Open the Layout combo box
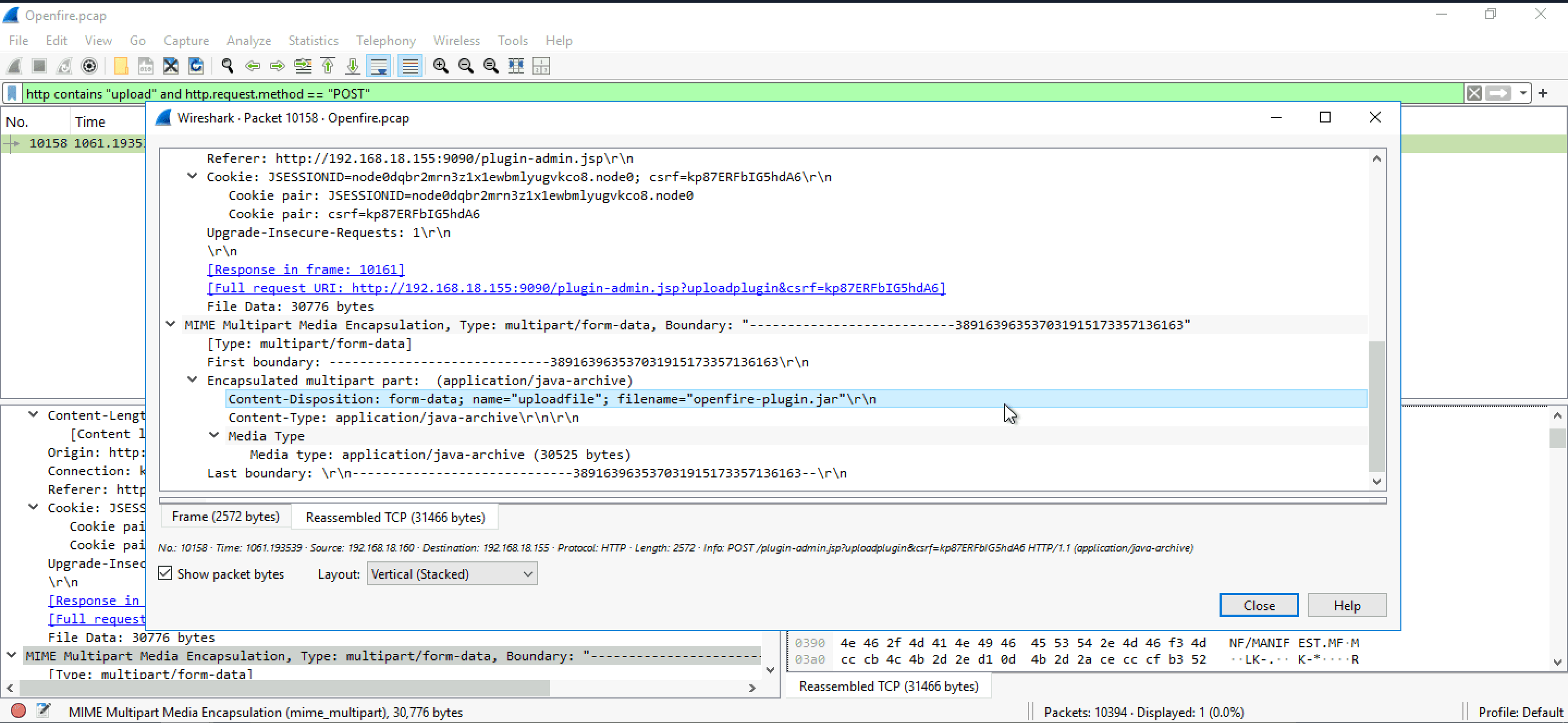The image size is (1568, 723). (x=452, y=574)
